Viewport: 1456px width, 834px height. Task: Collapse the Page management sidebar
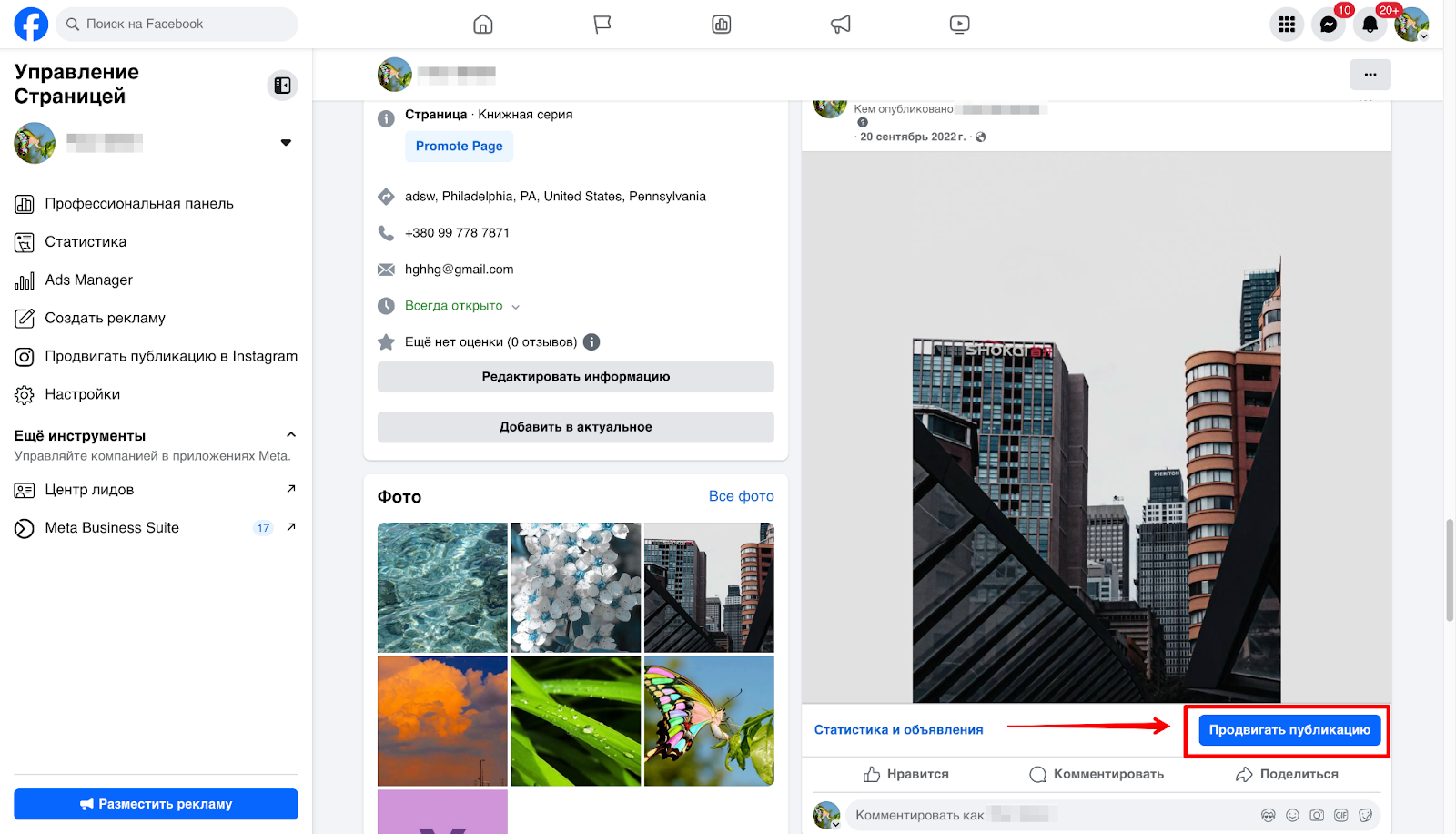[x=283, y=85]
